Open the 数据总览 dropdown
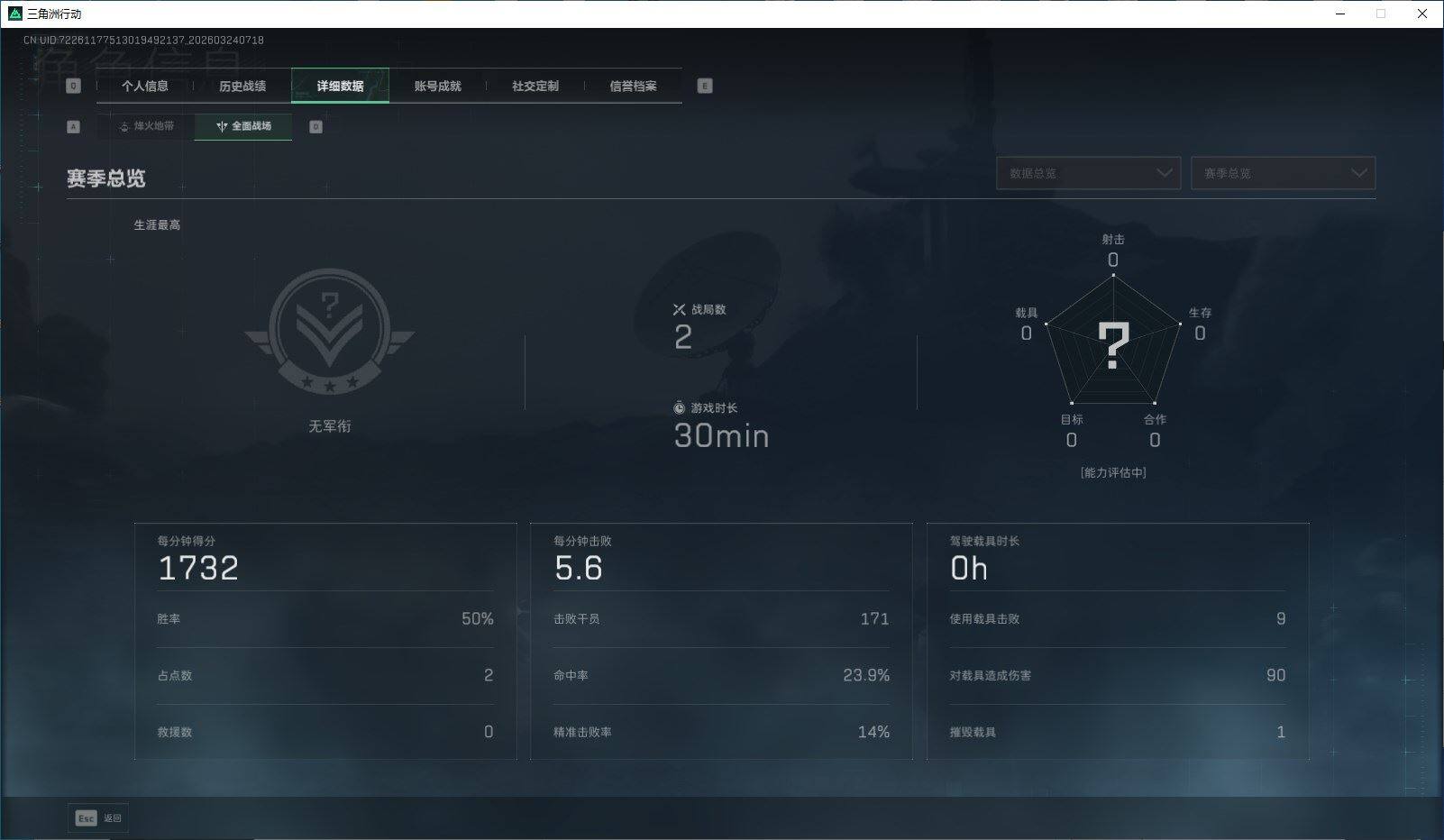The height and width of the screenshot is (840, 1444). tap(1088, 173)
